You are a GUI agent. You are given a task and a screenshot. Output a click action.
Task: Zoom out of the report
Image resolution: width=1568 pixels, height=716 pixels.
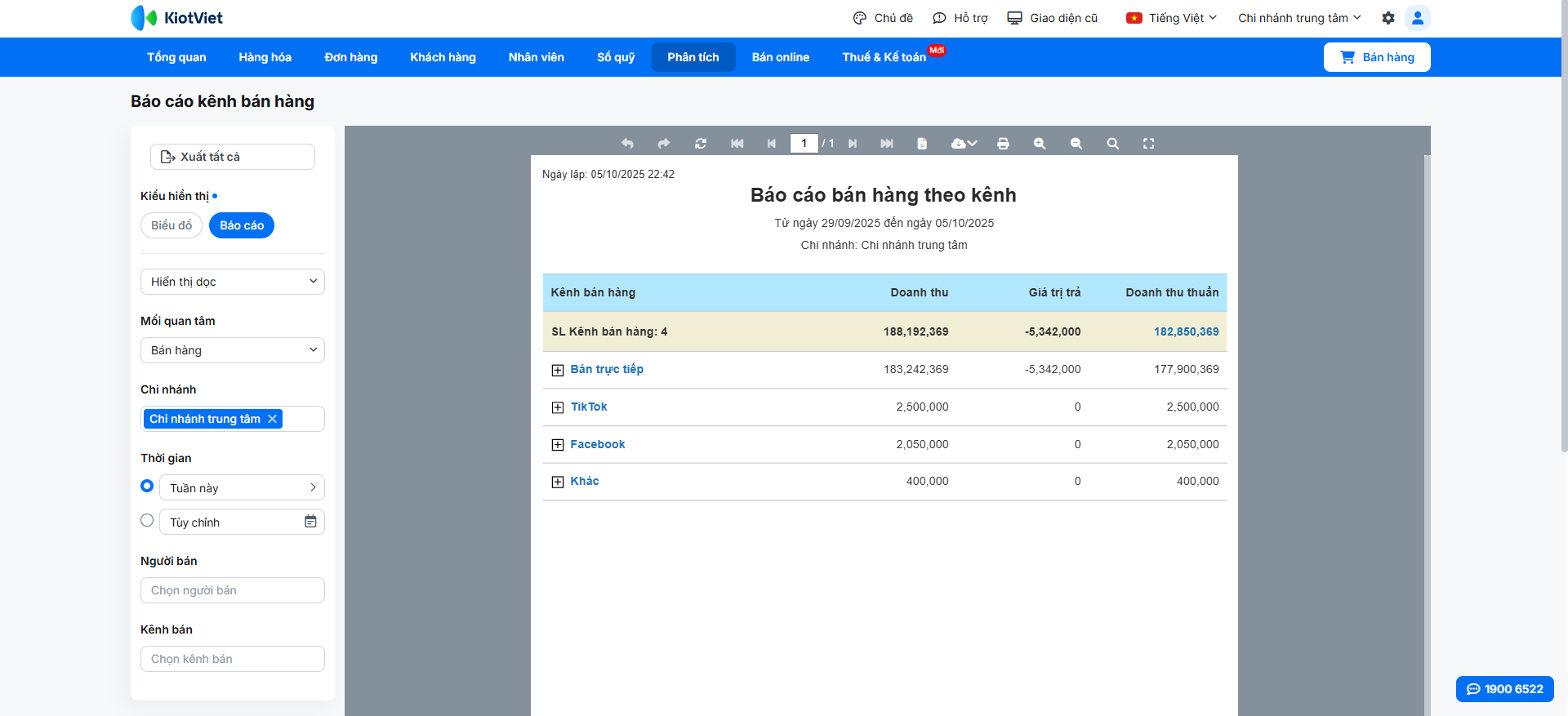[x=1076, y=144]
